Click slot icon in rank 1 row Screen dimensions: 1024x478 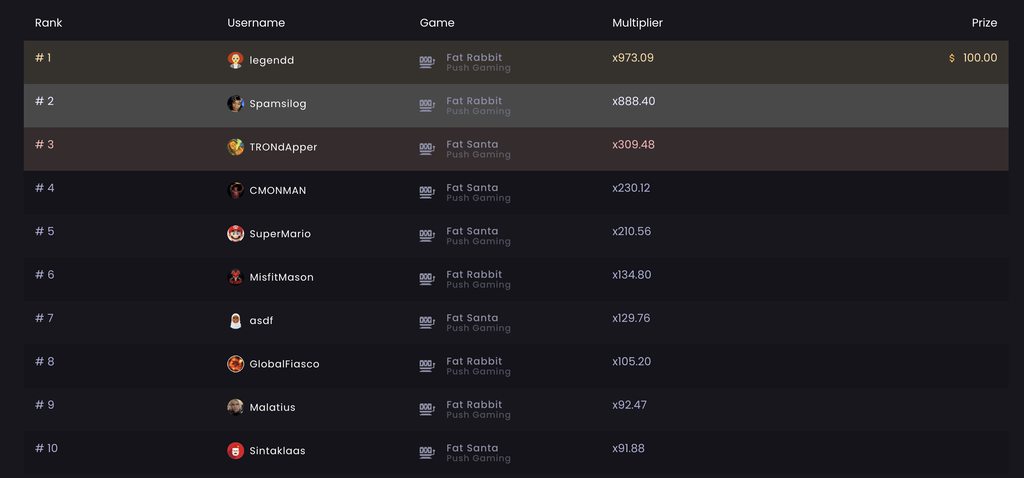point(427,63)
